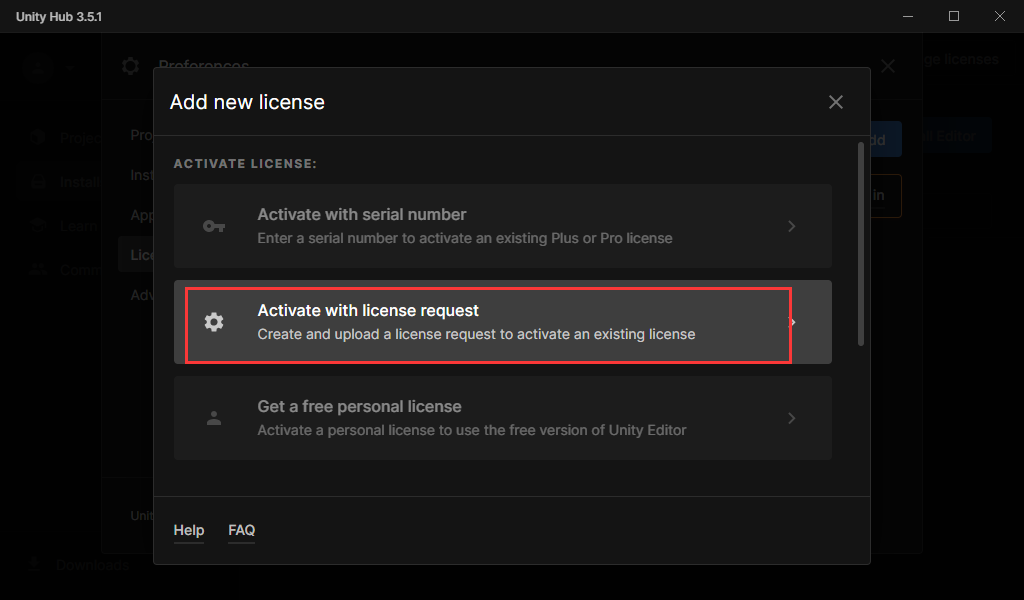This screenshot has height=600, width=1024.
Task: Expand the free personal license chevron
Action: 791,418
